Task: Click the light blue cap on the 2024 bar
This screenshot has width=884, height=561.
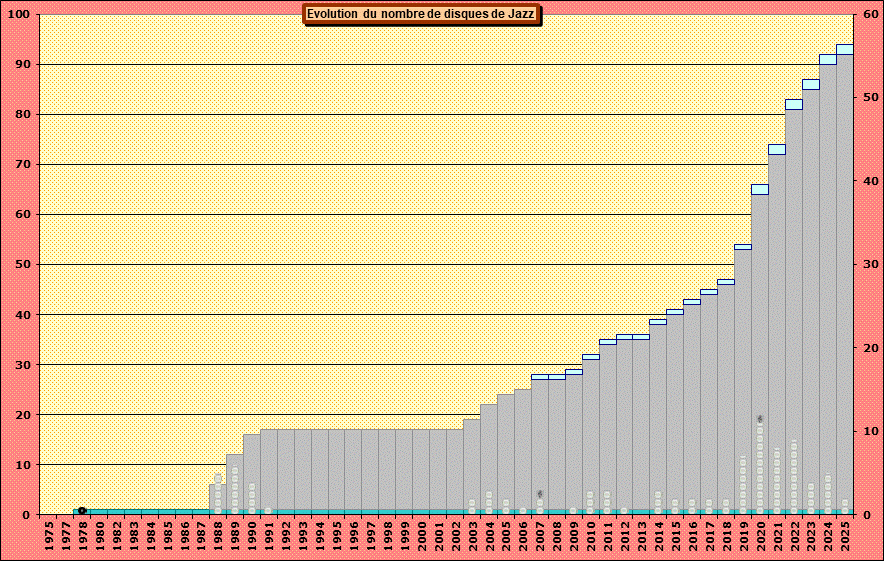Action: pyautogui.click(x=828, y=59)
